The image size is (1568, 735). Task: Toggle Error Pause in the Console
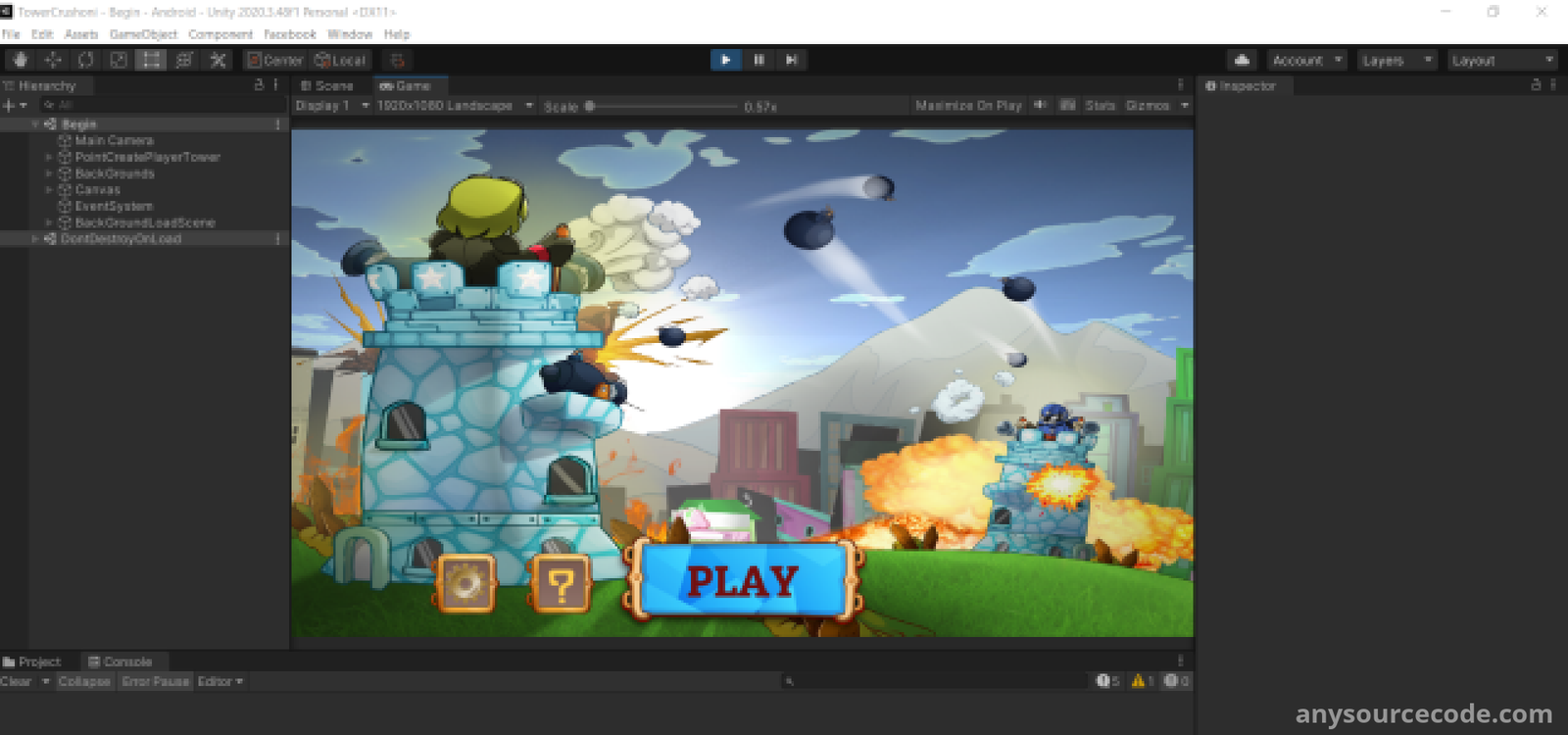(x=155, y=681)
